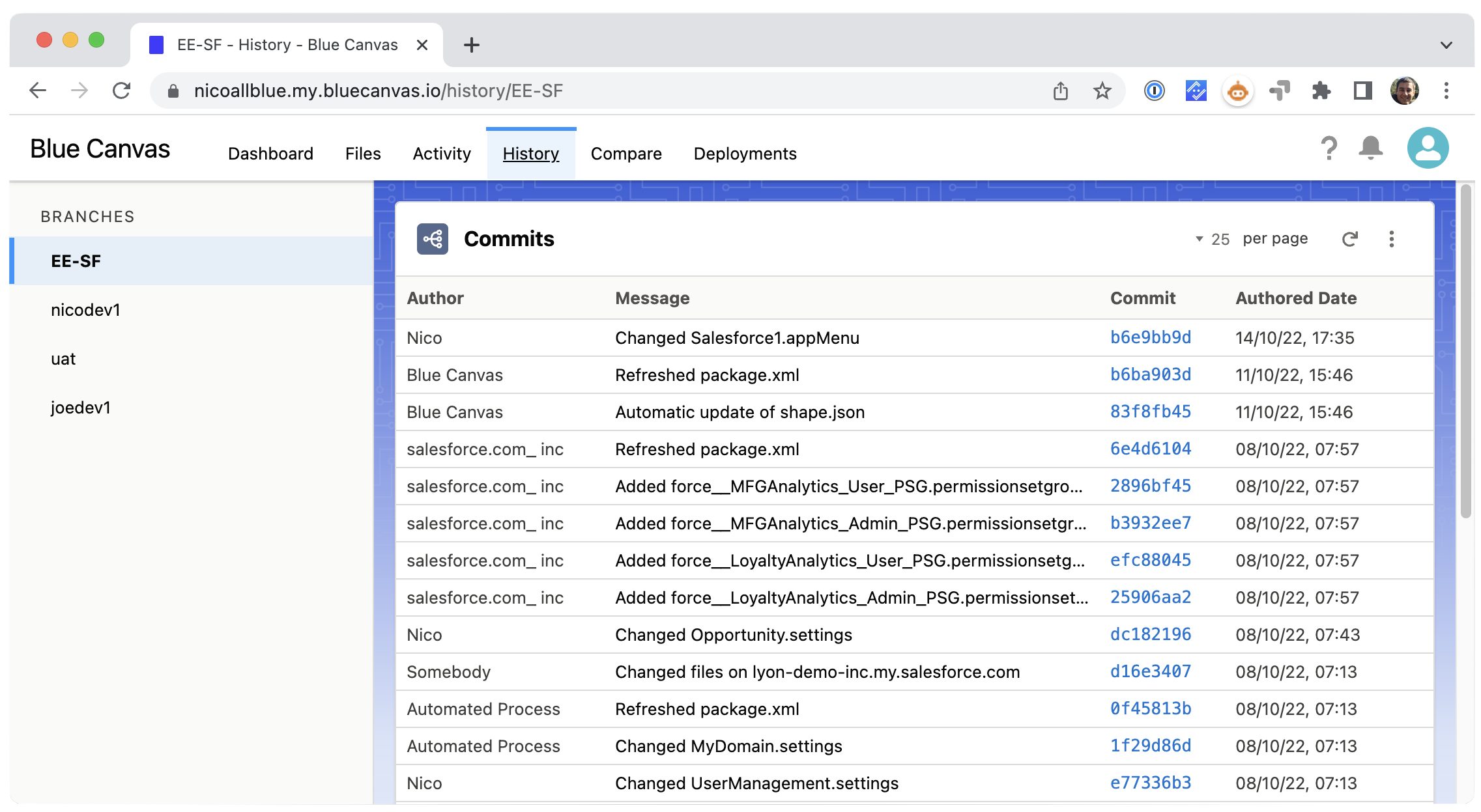This screenshot has width=1481, height=812.
Task: Close the EE-SF History tab
Action: pyautogui.click(x=422, y=45)
